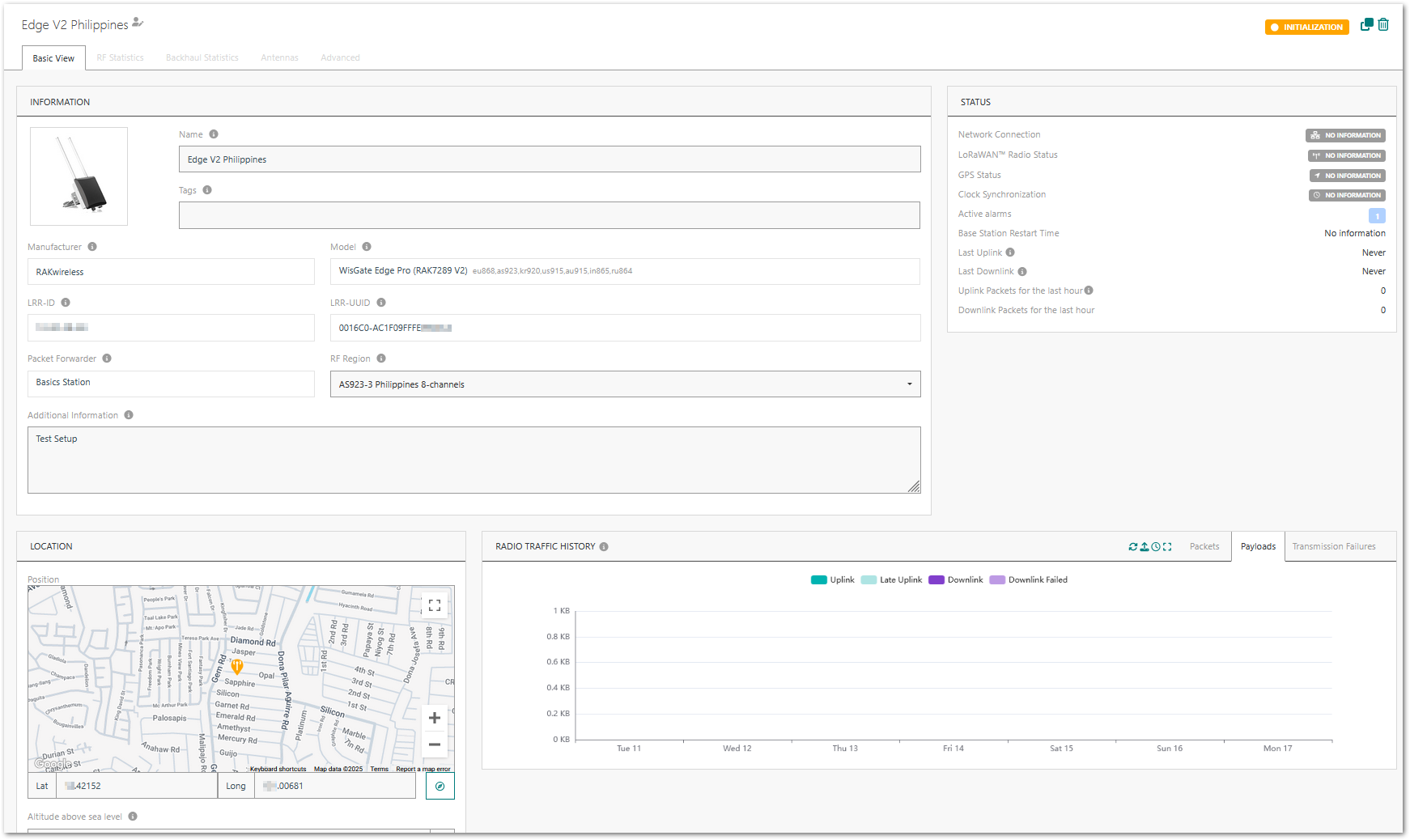Toggle Downlink series in chart legend
1410x840 pixels.
pyautogui.click(x=956, y=580)
